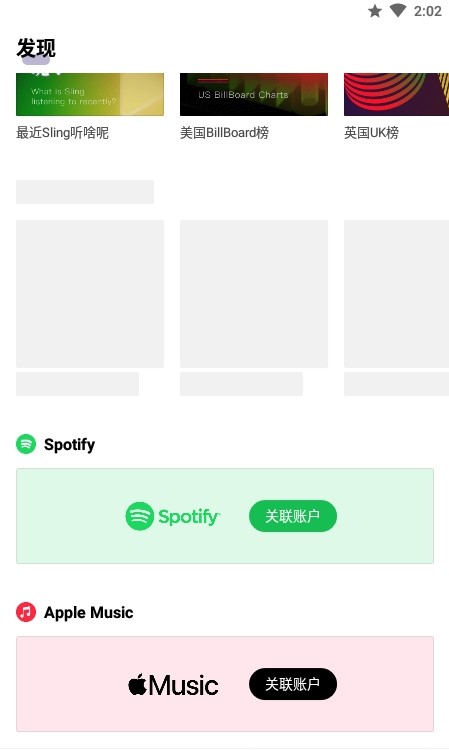Open the US BillBoard Charts cover
The height and width of the screenshot is (751, 449).
tap(254, 94)
